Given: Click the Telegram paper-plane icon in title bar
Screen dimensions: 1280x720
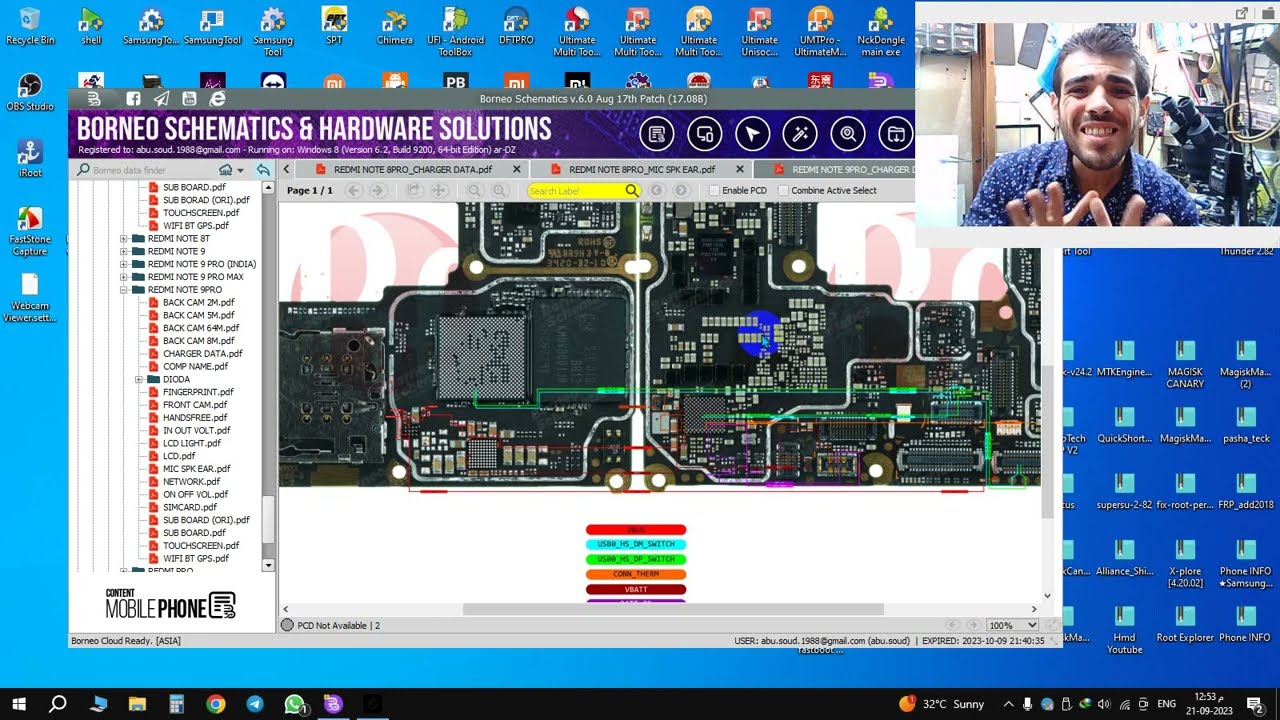Looking at the screenshot, I should pyautogui.click(x=161, y=99).
